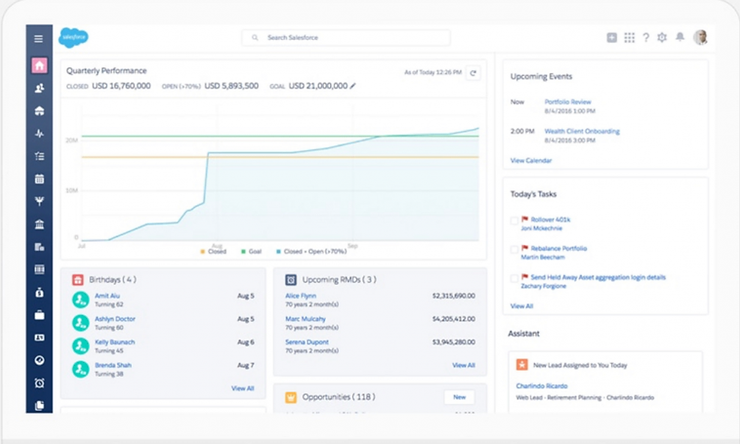Check the Send Held Away Asset task checkbox
740x444 pixels.
[x=514, y=278]
